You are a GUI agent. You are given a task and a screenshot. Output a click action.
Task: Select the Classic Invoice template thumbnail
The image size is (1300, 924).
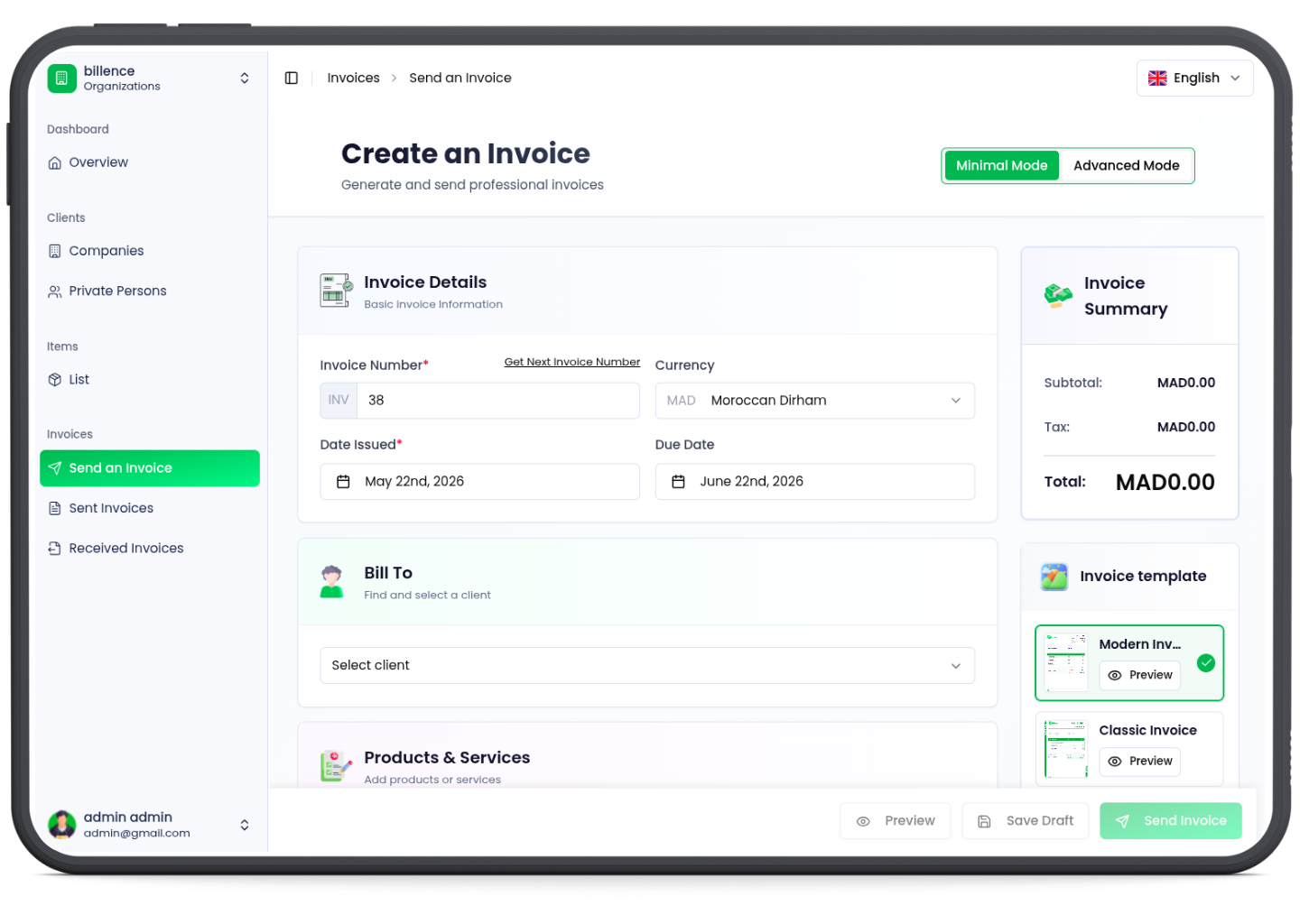coord(1066,749)
